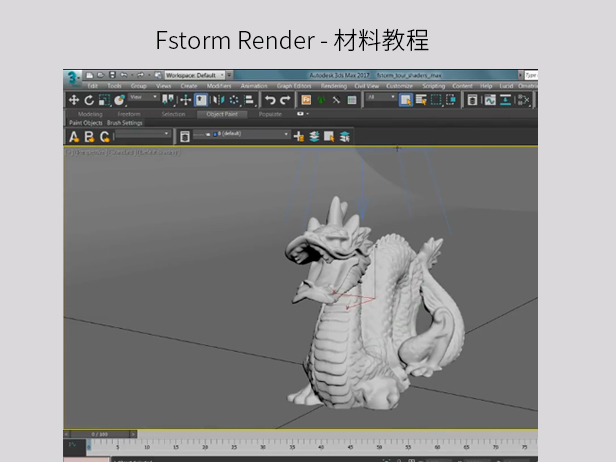Click the Brush Settings panel label
616x462 pixels.
pos(125,123)
